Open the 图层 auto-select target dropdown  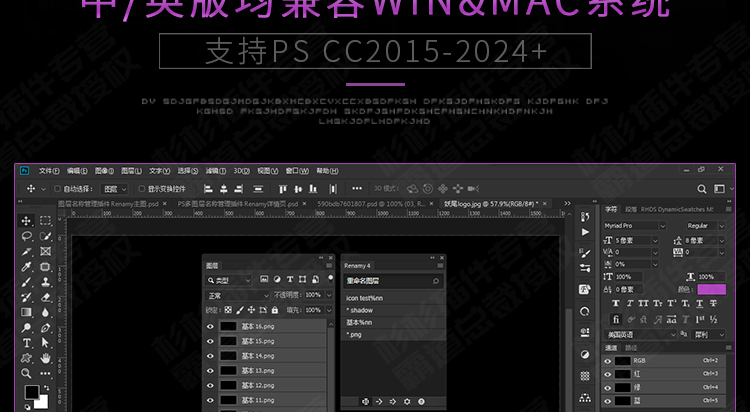(115, 189)
